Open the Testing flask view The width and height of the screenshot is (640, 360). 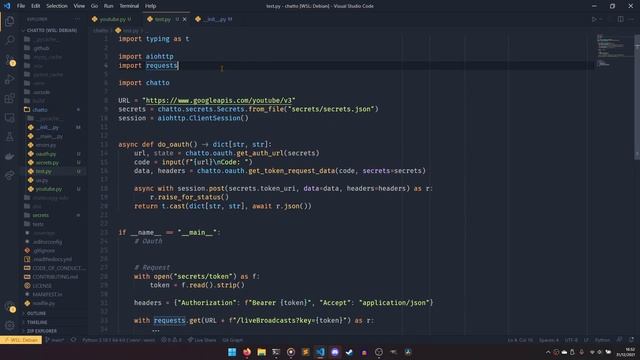10,137
